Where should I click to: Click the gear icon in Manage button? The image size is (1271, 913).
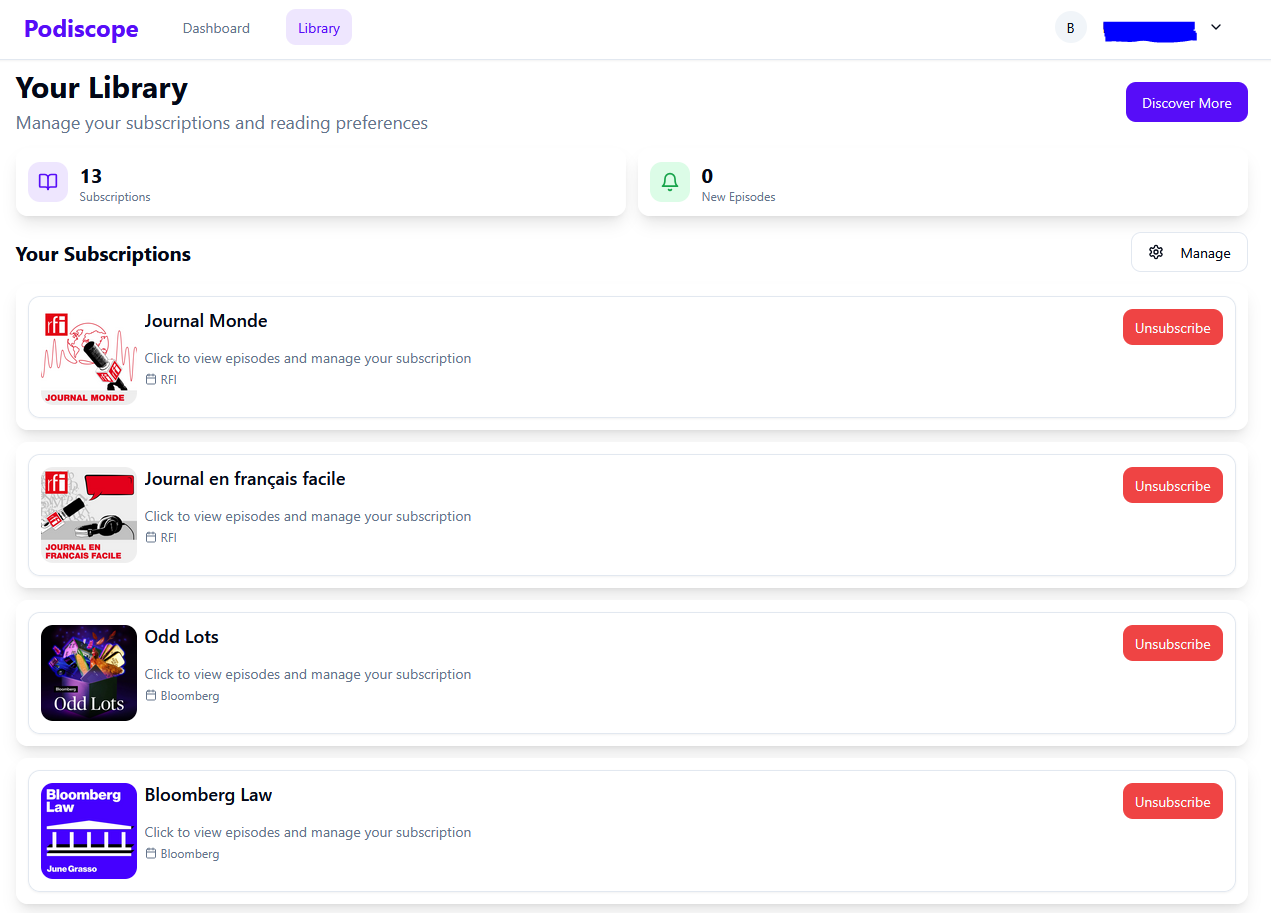click(x=1156, y=252)
